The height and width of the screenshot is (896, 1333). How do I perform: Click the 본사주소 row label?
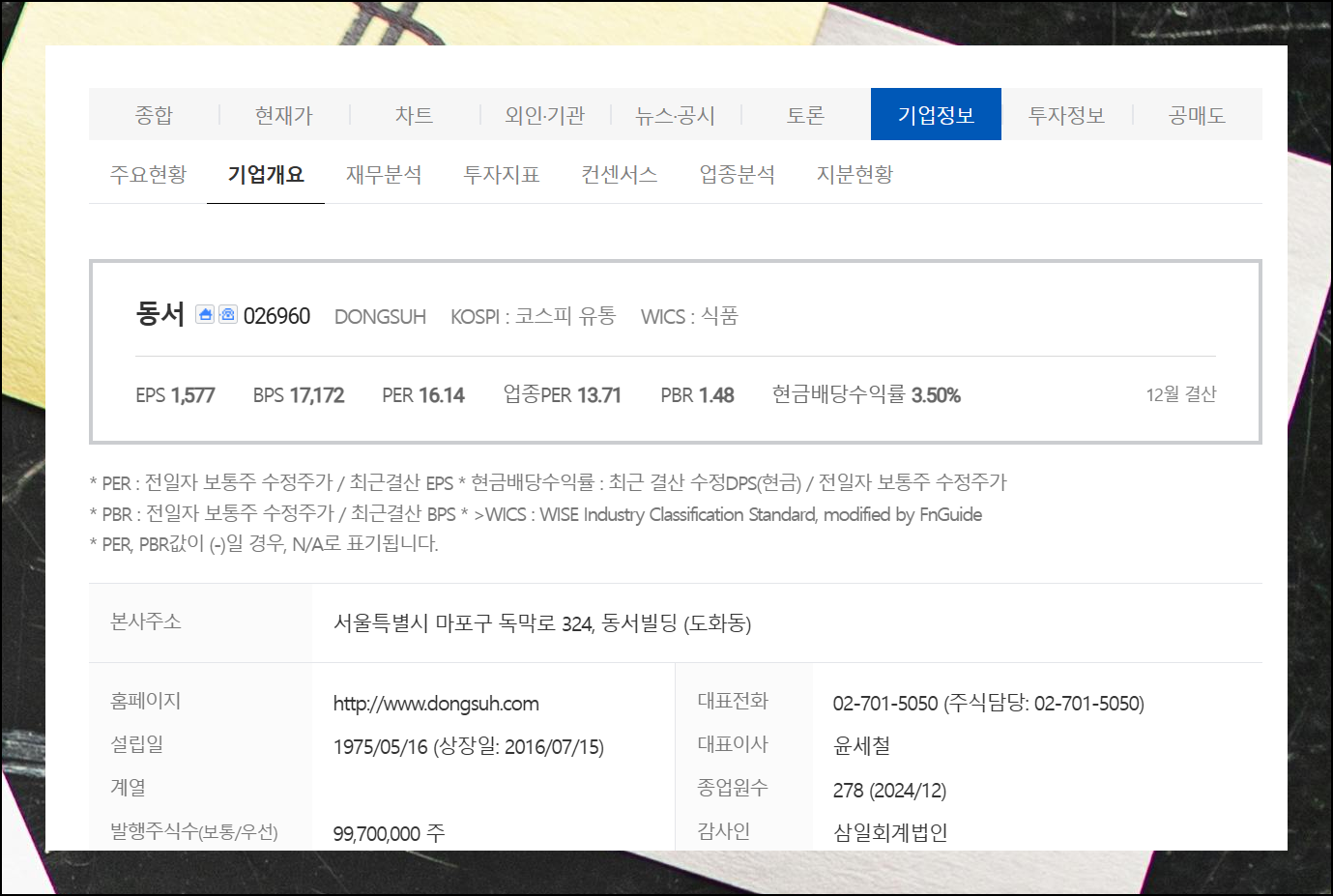[146, 621]
